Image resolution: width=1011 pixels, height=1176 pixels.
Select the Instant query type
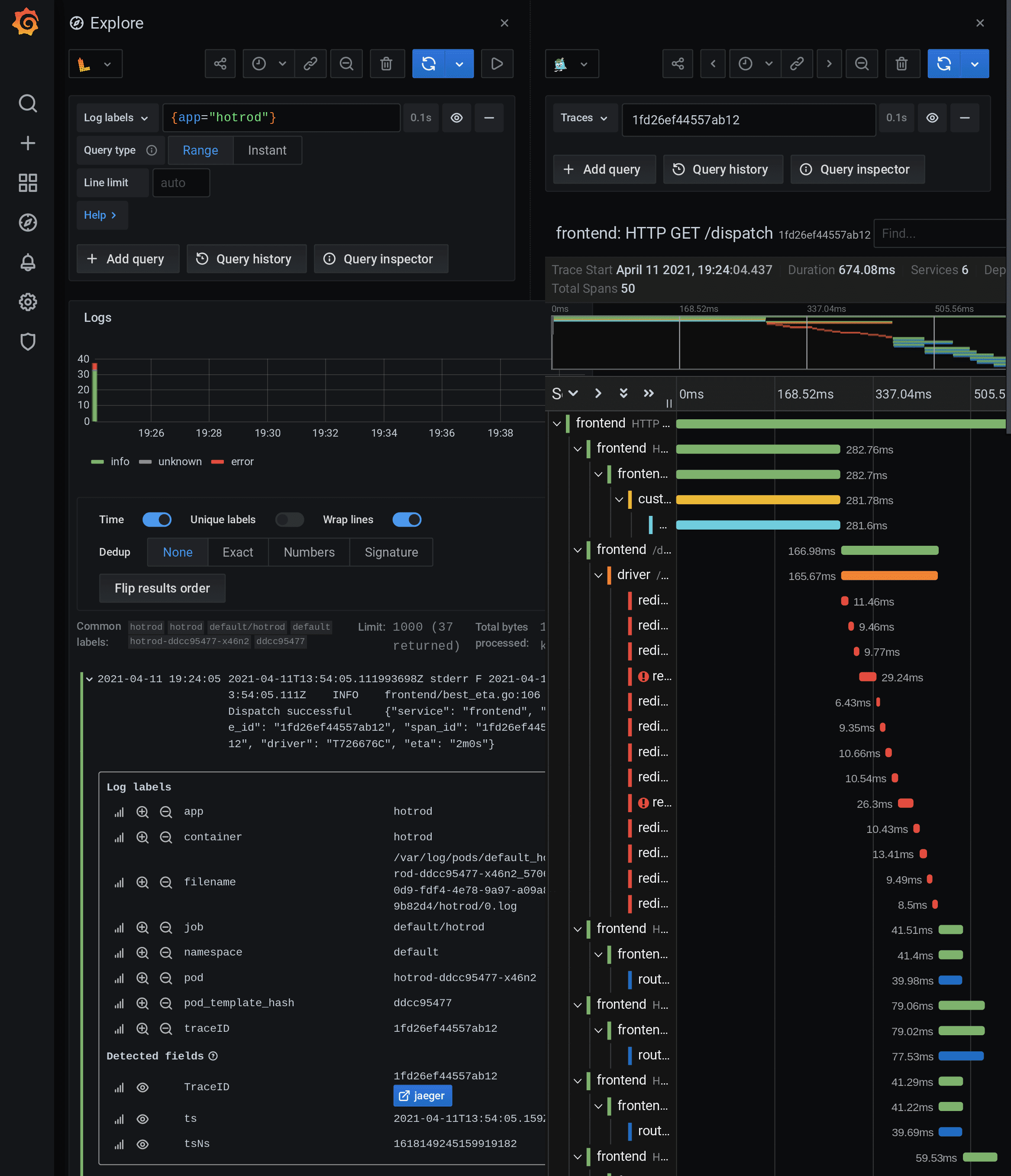pos(267,150)
